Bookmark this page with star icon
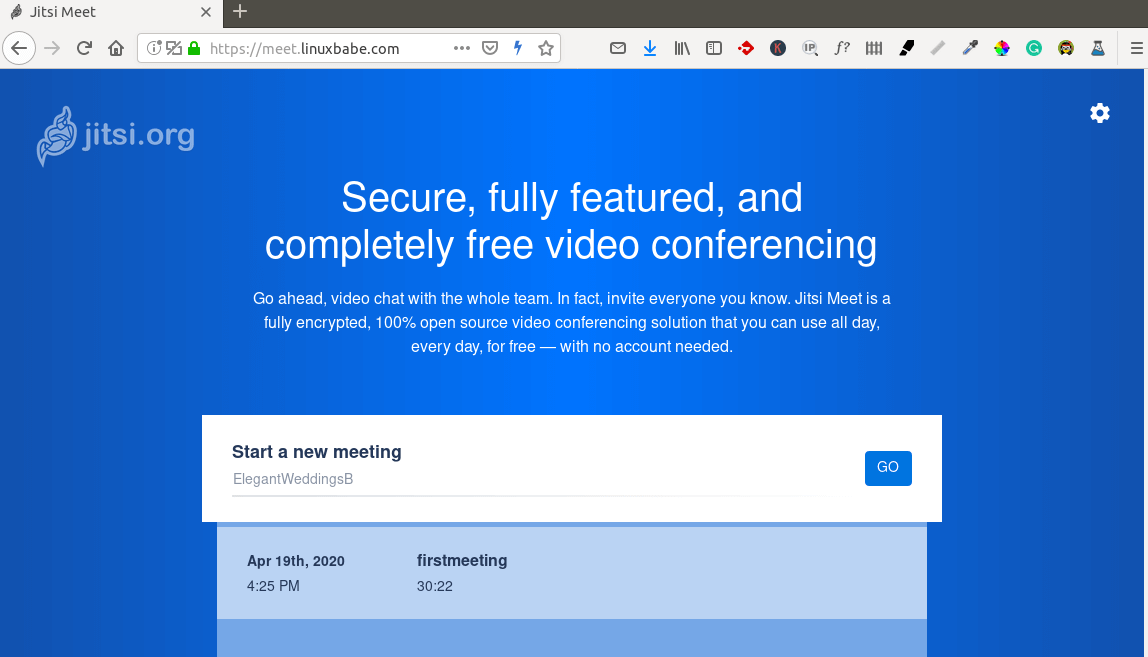 pyautogui.click(x=546, y=48)
